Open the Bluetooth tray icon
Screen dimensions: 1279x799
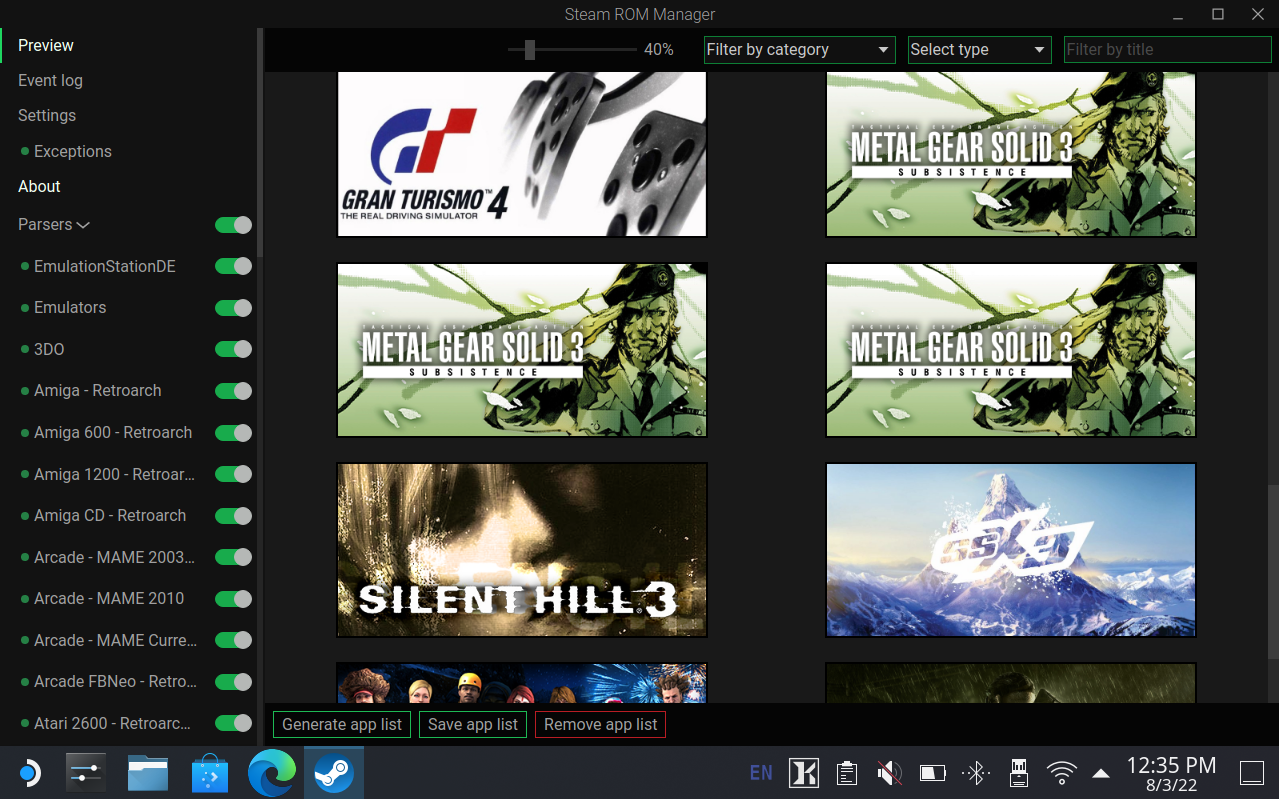pos(975,772)
